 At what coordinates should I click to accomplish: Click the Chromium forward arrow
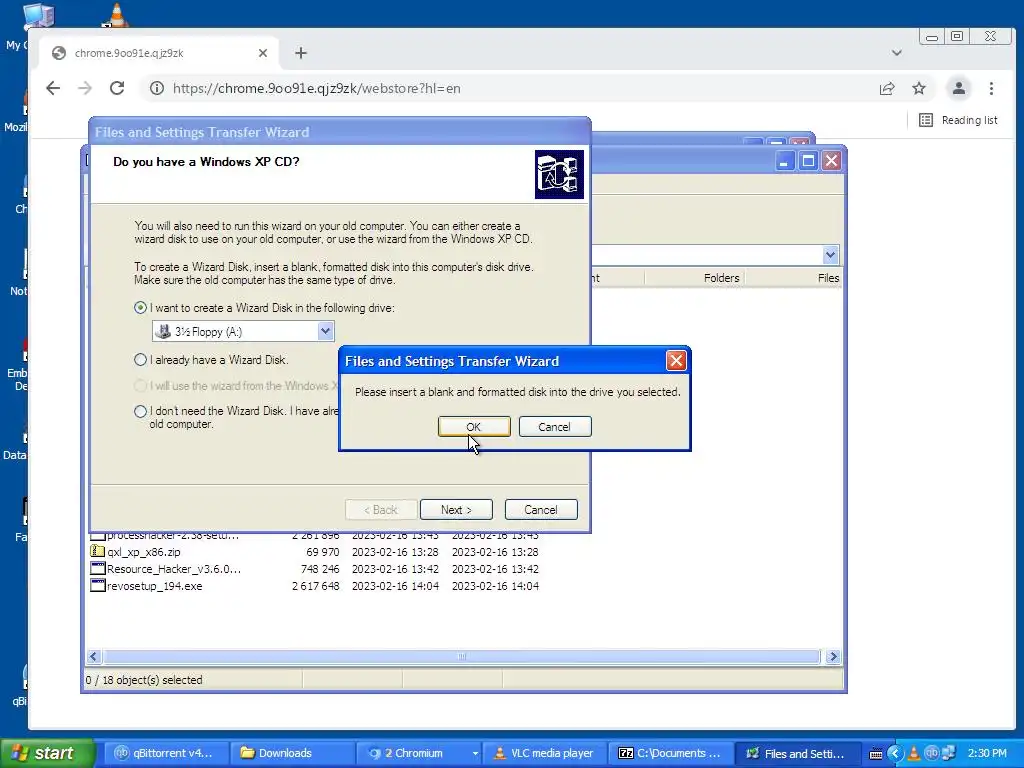pyautogui.click(x=85, y=88)
